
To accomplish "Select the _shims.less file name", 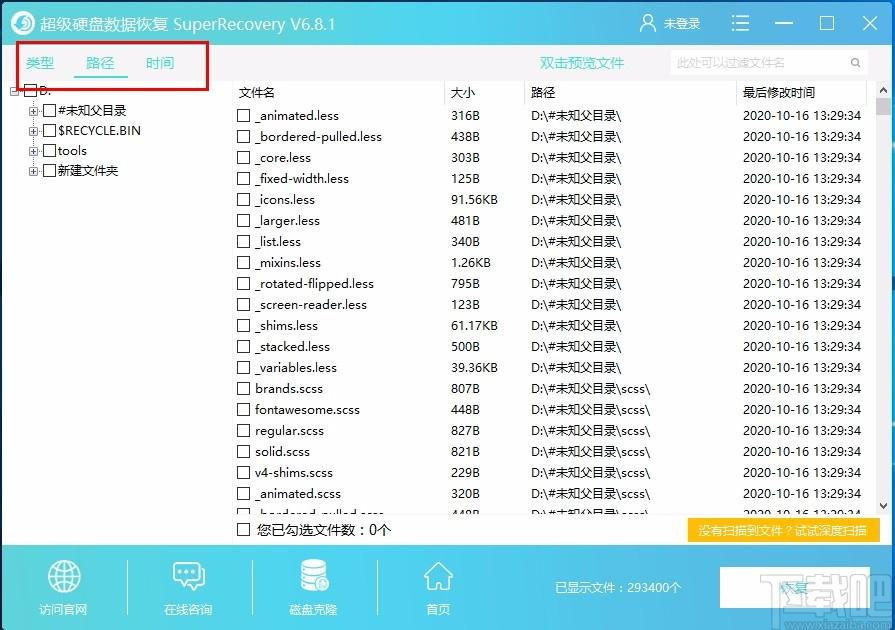I will pyautogui.click(x=287, y=326).
